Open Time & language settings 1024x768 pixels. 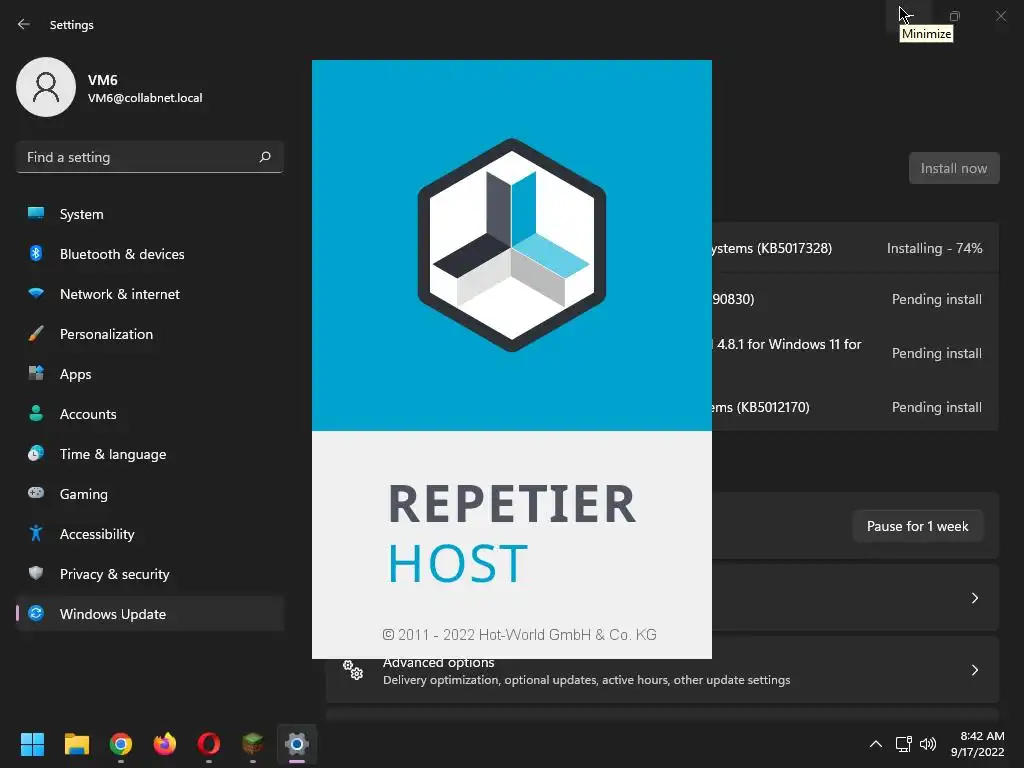150,454
